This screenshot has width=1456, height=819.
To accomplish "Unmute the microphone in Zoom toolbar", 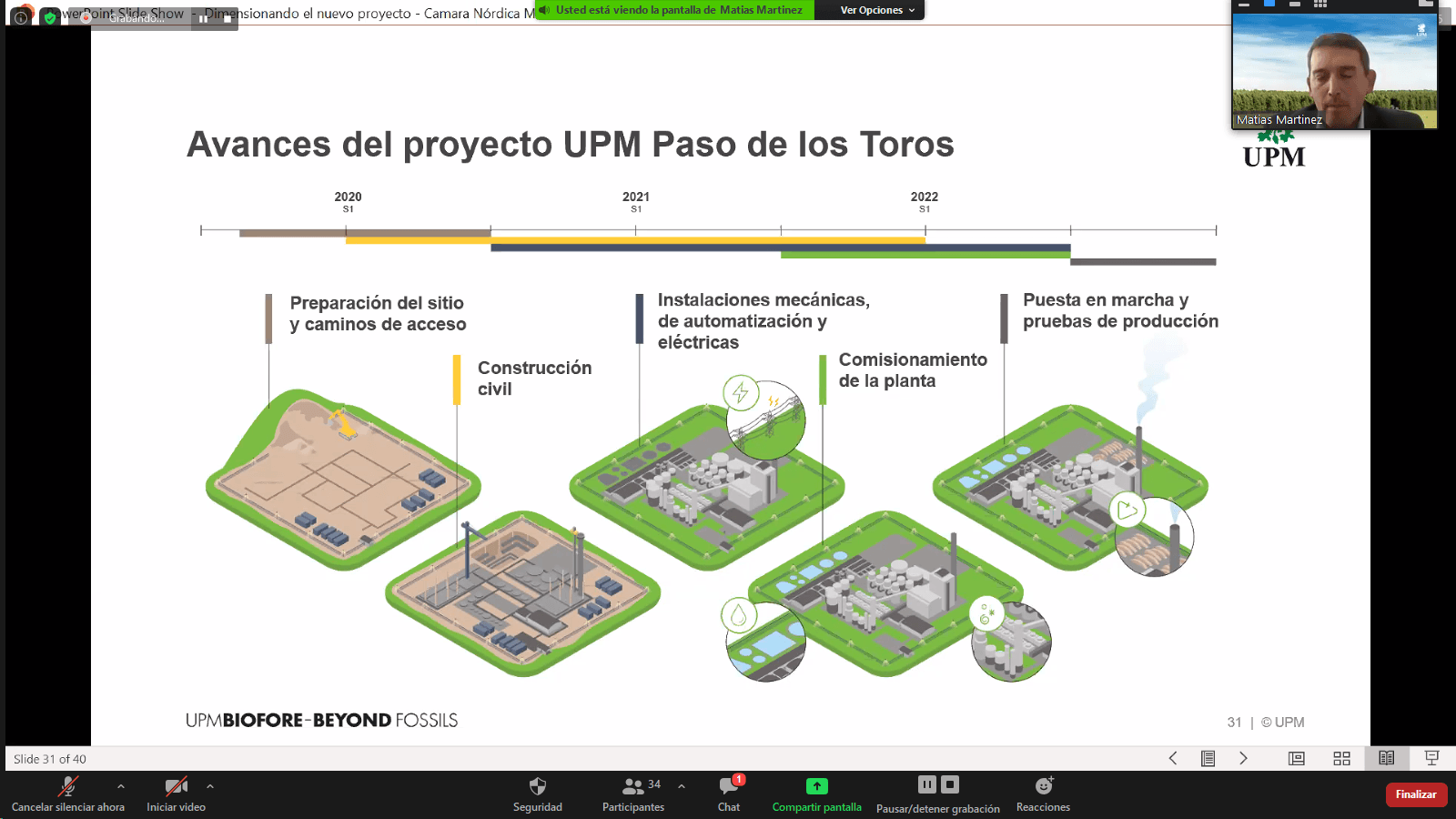I will 68,794.
